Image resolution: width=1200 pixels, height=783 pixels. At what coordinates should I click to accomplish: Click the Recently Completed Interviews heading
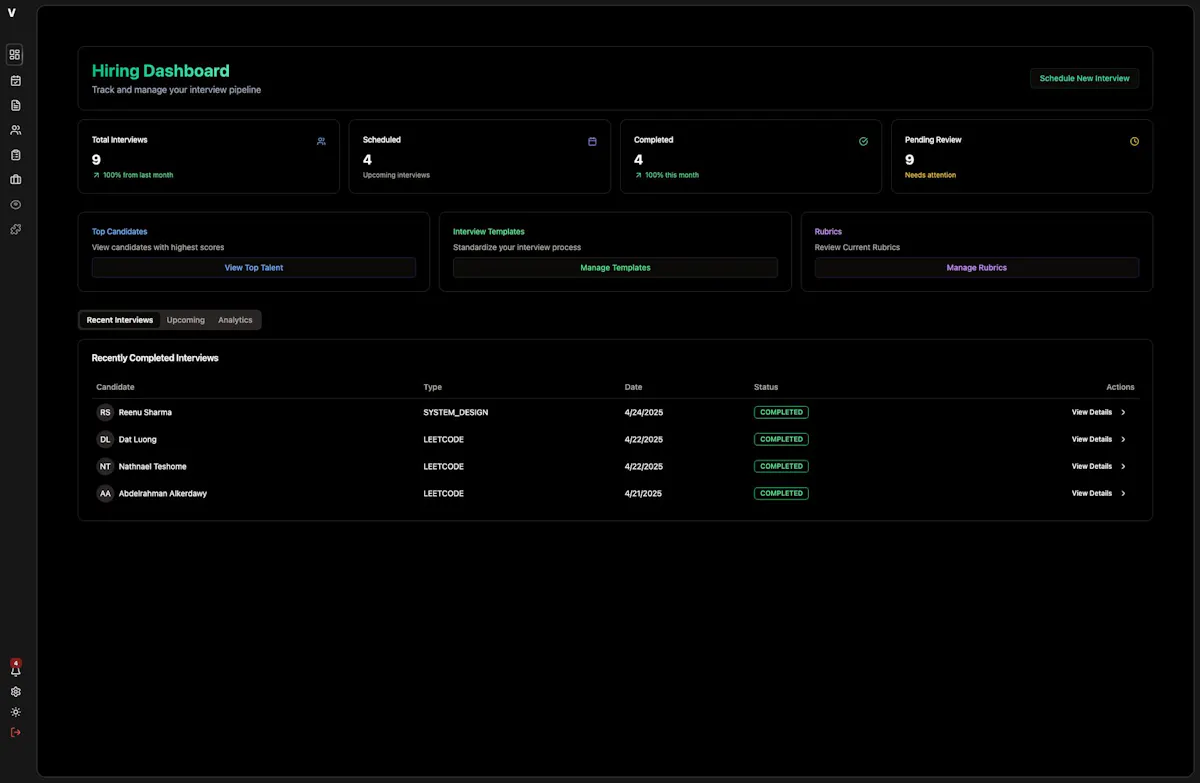click(x=155, y=358)
